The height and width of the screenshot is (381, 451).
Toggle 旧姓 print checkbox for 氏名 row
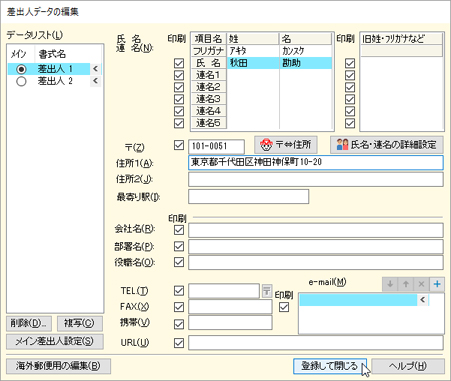(350, 63)
